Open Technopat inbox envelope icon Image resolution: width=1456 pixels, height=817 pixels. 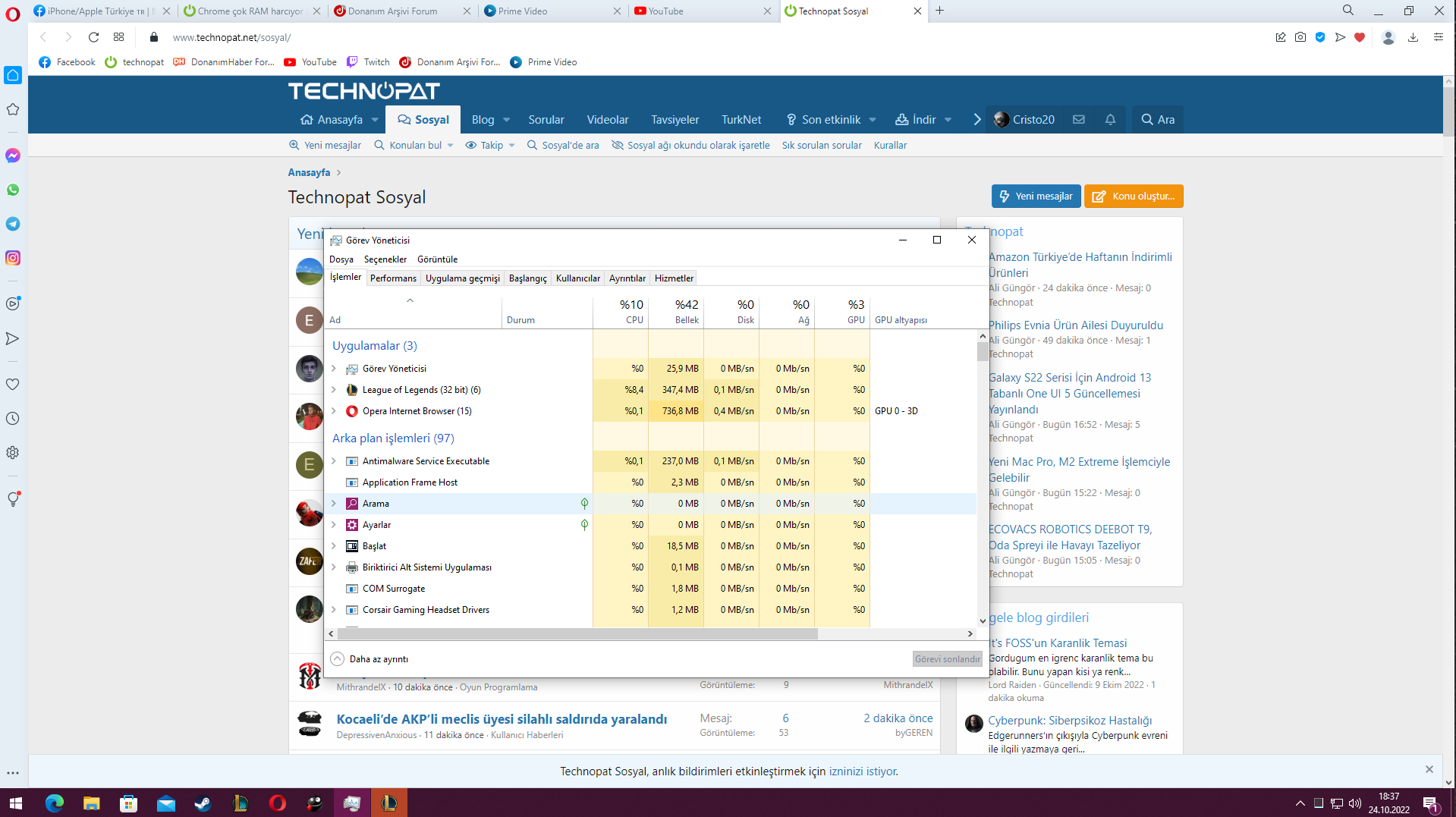coord(1079,119)
